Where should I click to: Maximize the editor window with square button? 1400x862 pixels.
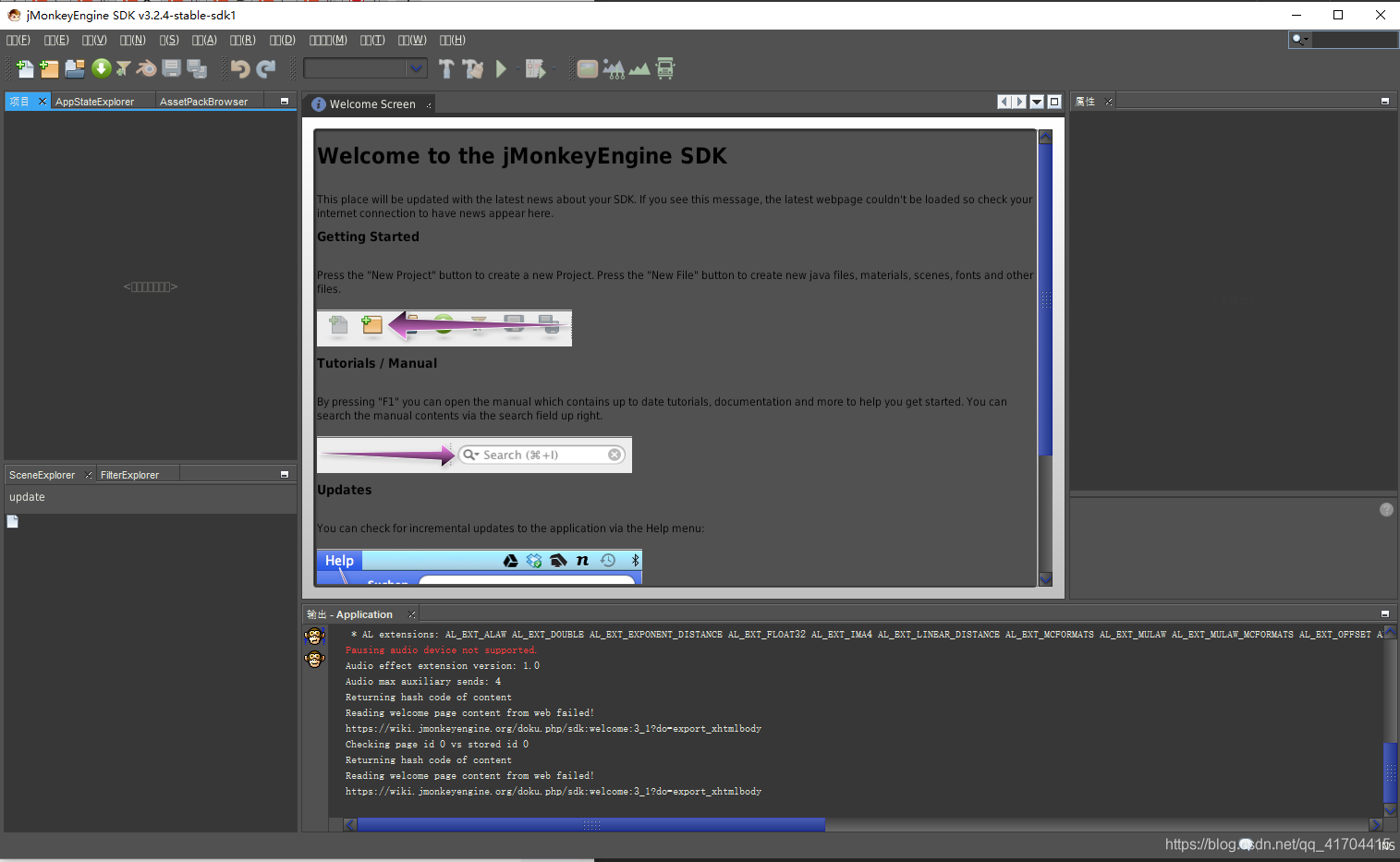[1054, 102]
